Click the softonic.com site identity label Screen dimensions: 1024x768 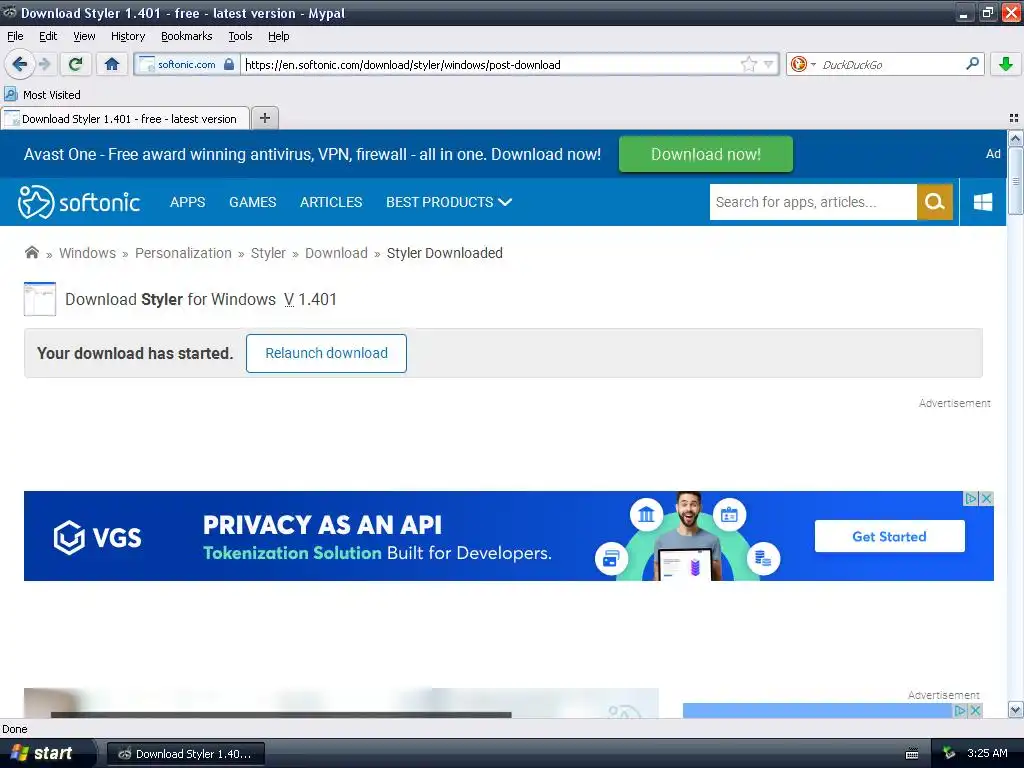click(x=187, y=65)
